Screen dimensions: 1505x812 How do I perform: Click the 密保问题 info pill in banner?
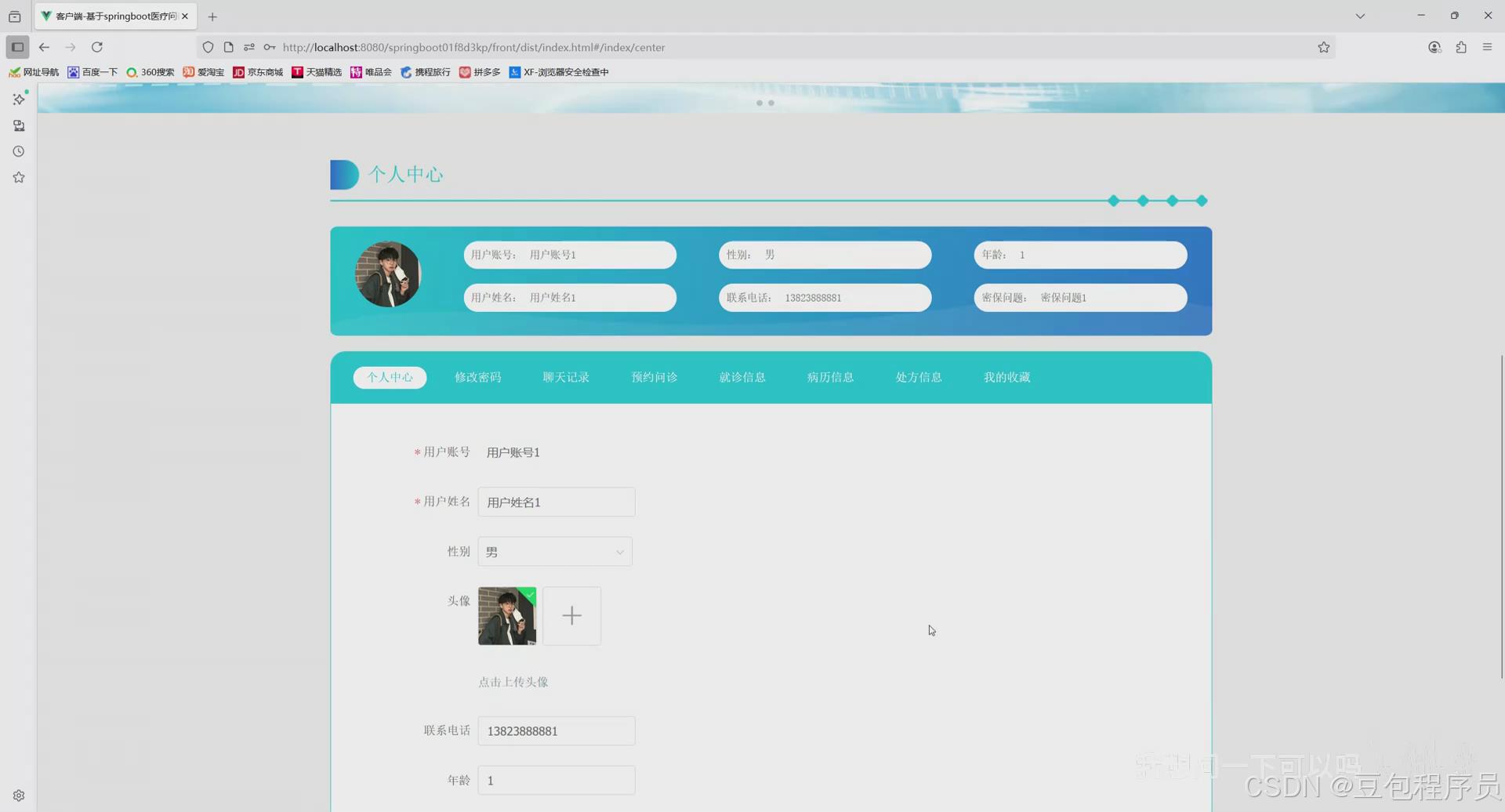coord(1081,298)
